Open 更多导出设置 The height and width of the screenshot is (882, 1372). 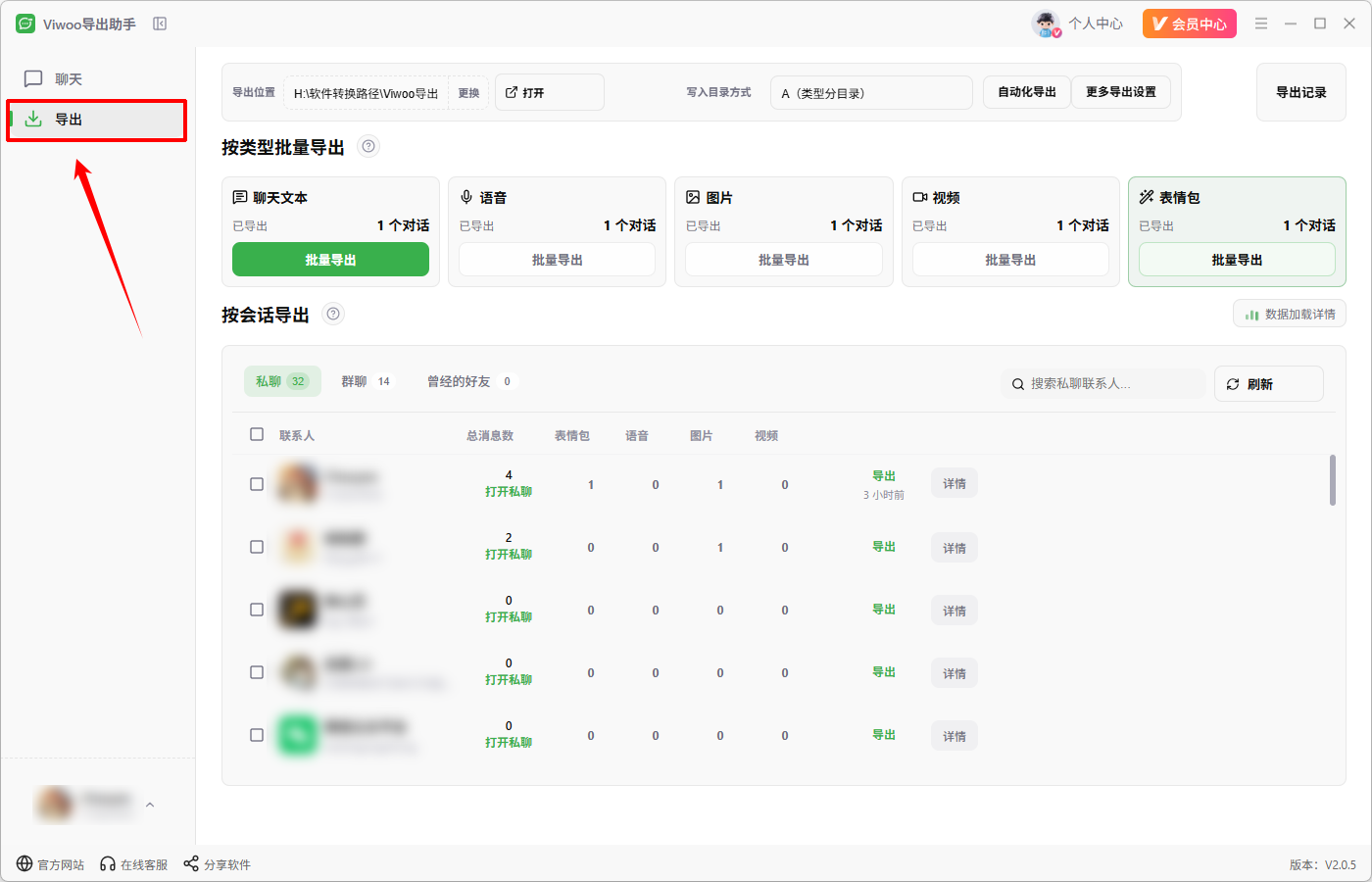[x=1120, y=92]
